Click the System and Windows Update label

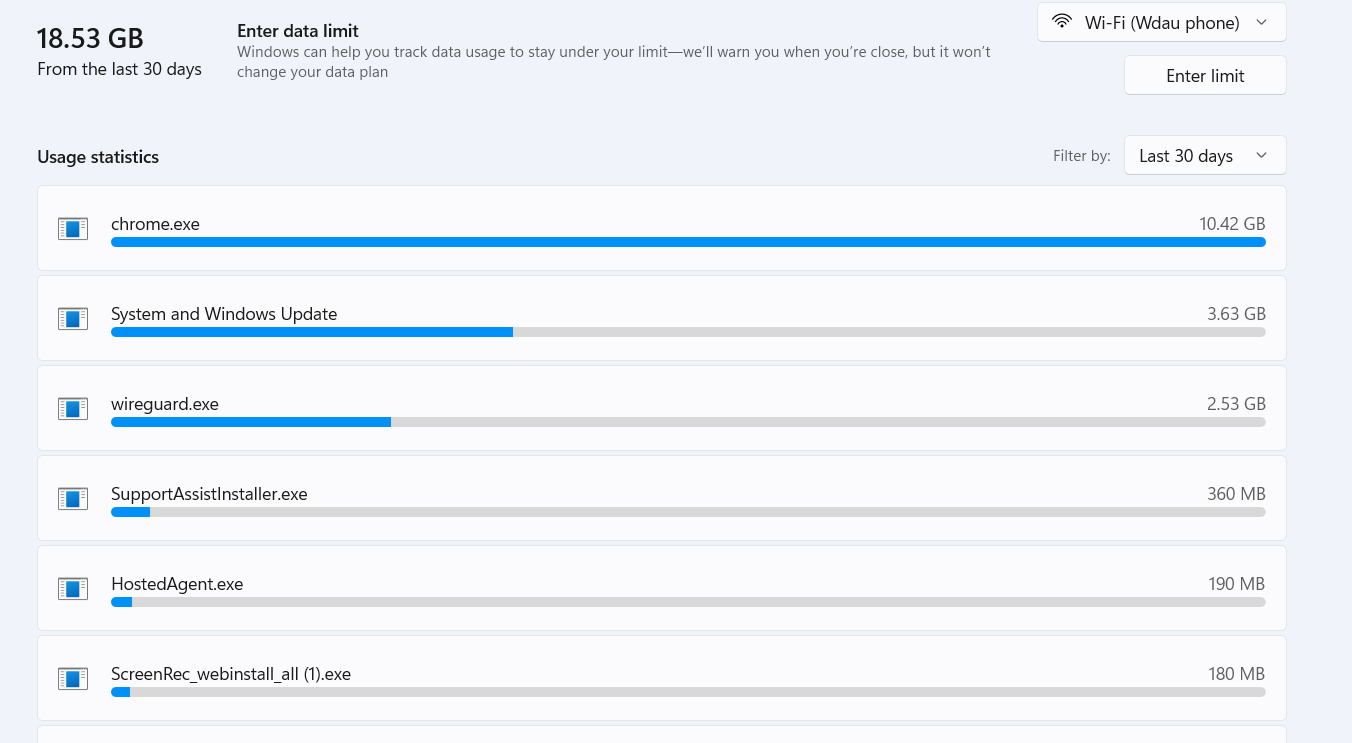click(224, 314)
